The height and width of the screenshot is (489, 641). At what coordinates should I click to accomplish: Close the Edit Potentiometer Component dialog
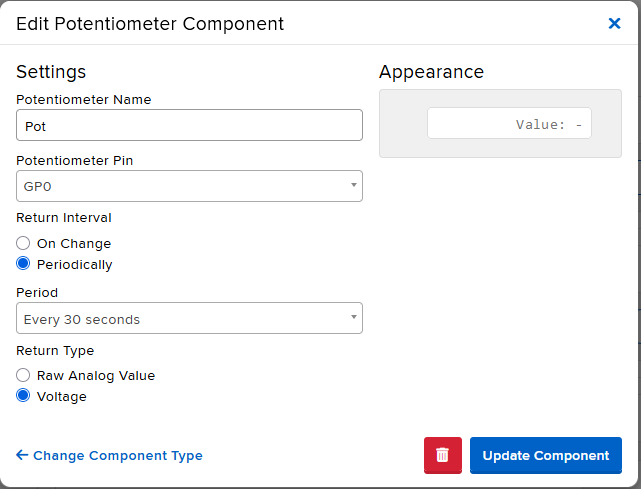coord(614,23)
